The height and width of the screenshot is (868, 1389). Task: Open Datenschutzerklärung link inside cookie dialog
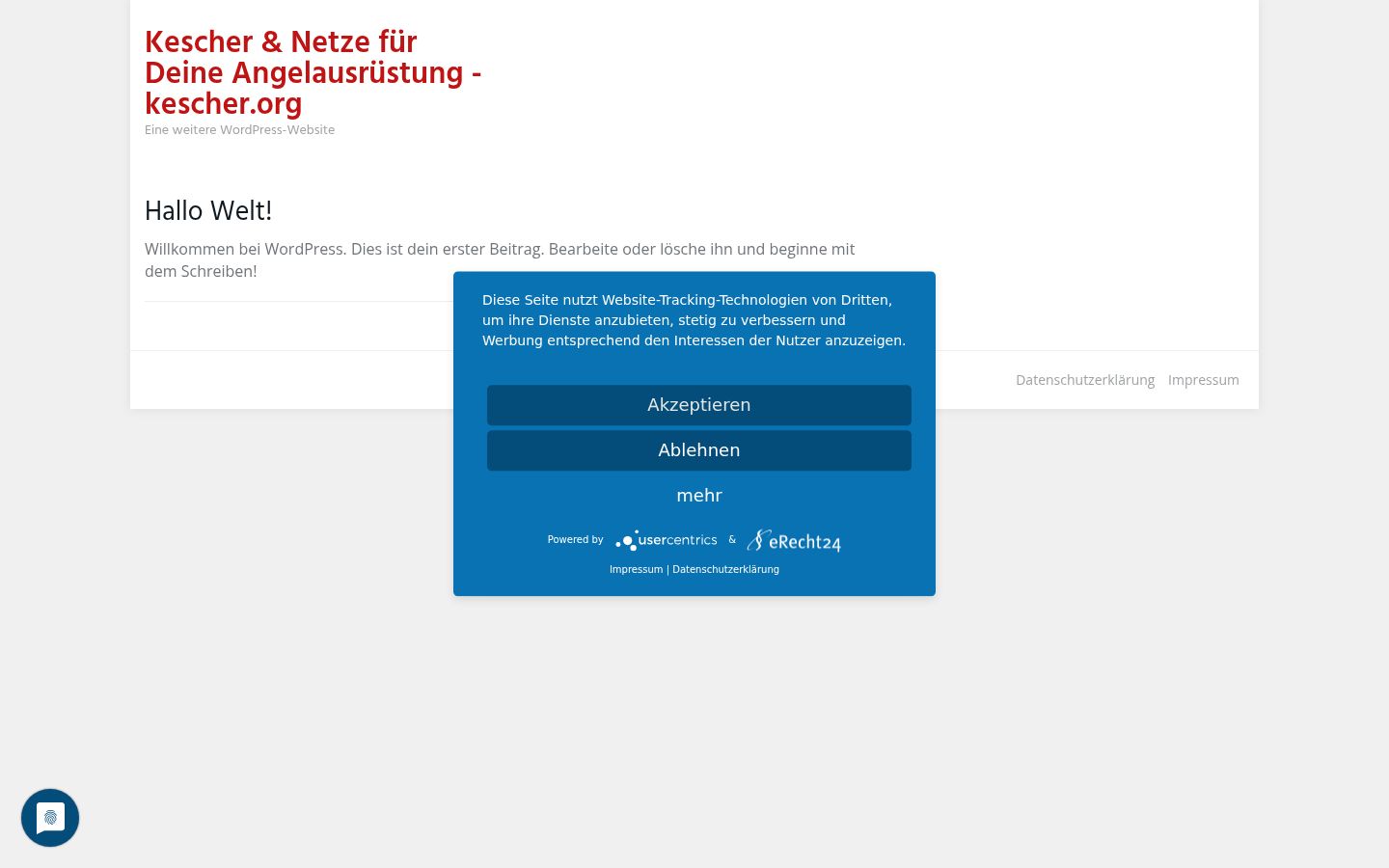(x=725, y=569)
